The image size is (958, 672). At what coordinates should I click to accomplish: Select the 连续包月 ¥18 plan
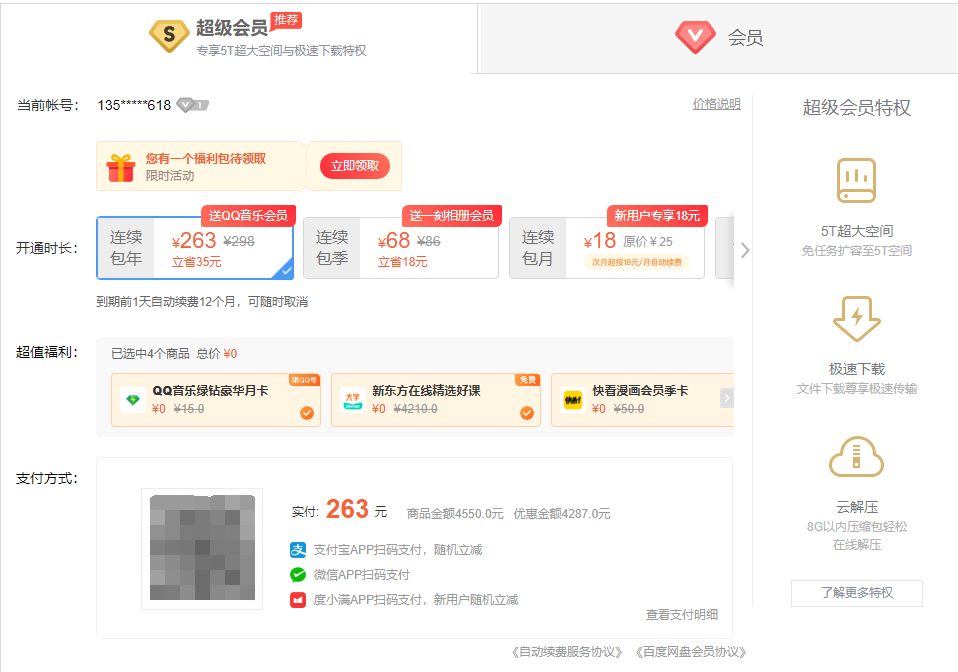pos(607,248)
